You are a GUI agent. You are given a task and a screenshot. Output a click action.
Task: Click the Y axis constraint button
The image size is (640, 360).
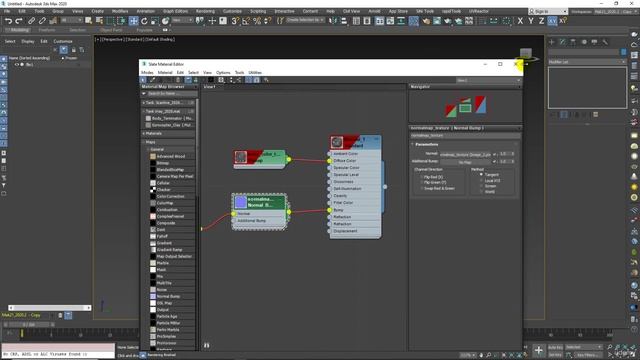(x=531, y=20)
